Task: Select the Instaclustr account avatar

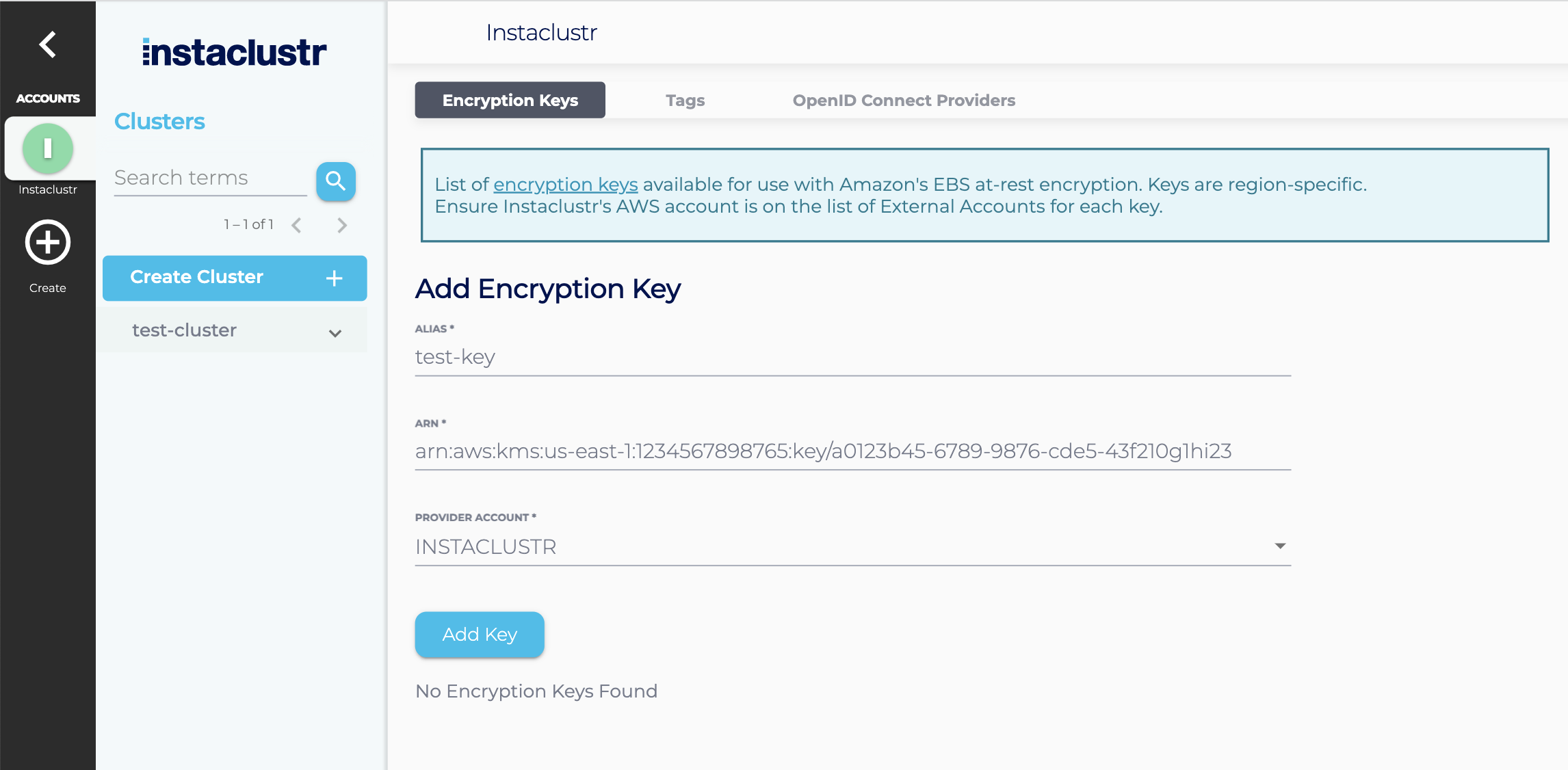Action: coord(48,148)
